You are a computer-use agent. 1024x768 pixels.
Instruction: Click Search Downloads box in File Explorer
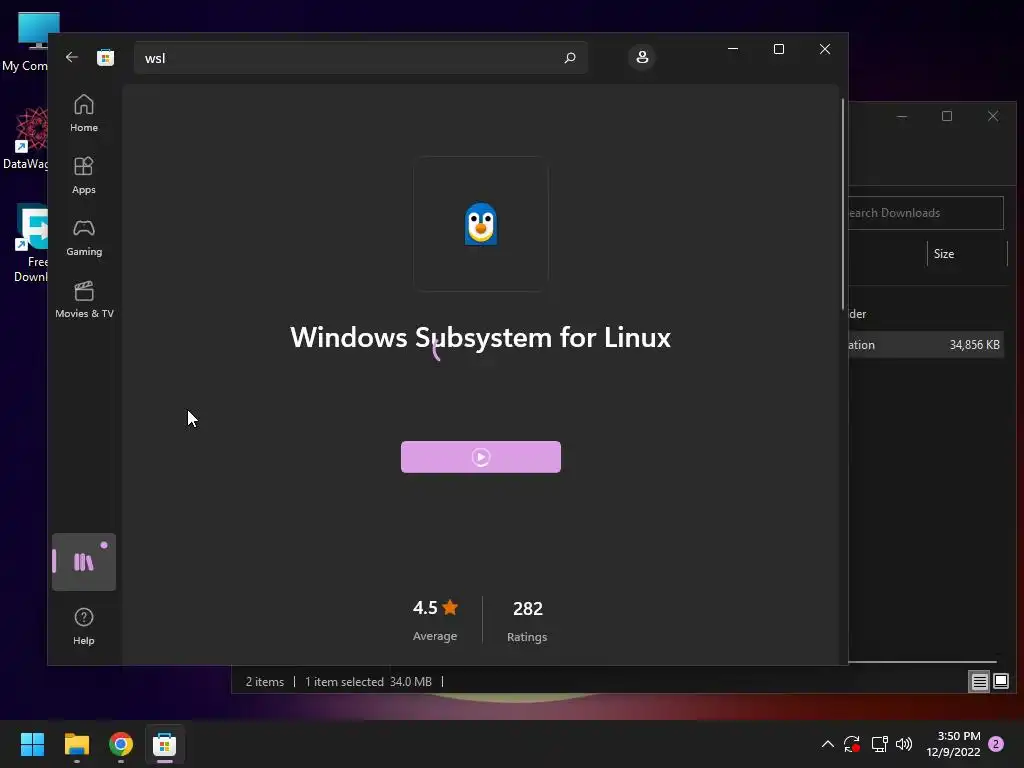click(x=925, y=213)
